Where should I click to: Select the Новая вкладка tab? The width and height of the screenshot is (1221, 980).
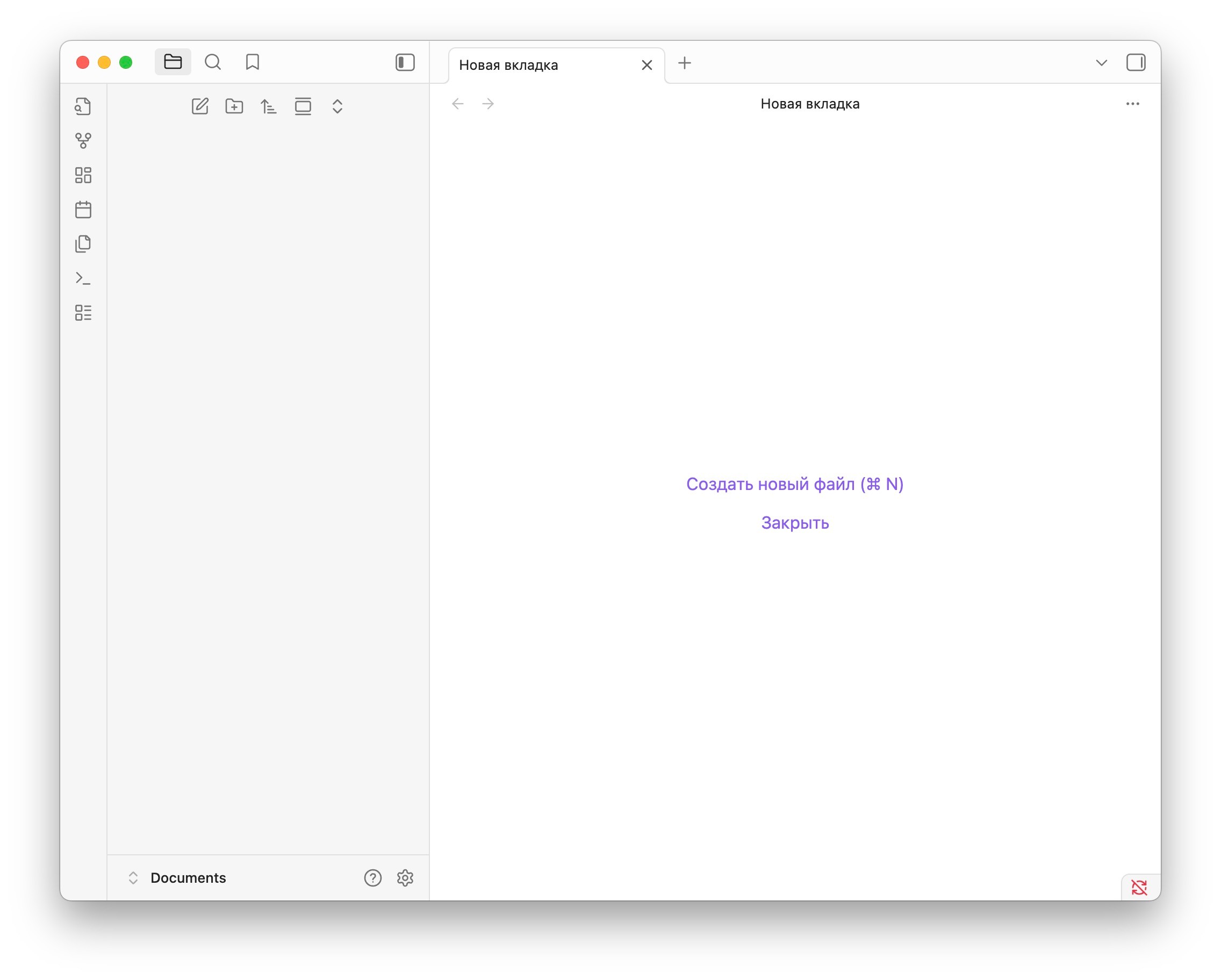(x=556, y=66)
